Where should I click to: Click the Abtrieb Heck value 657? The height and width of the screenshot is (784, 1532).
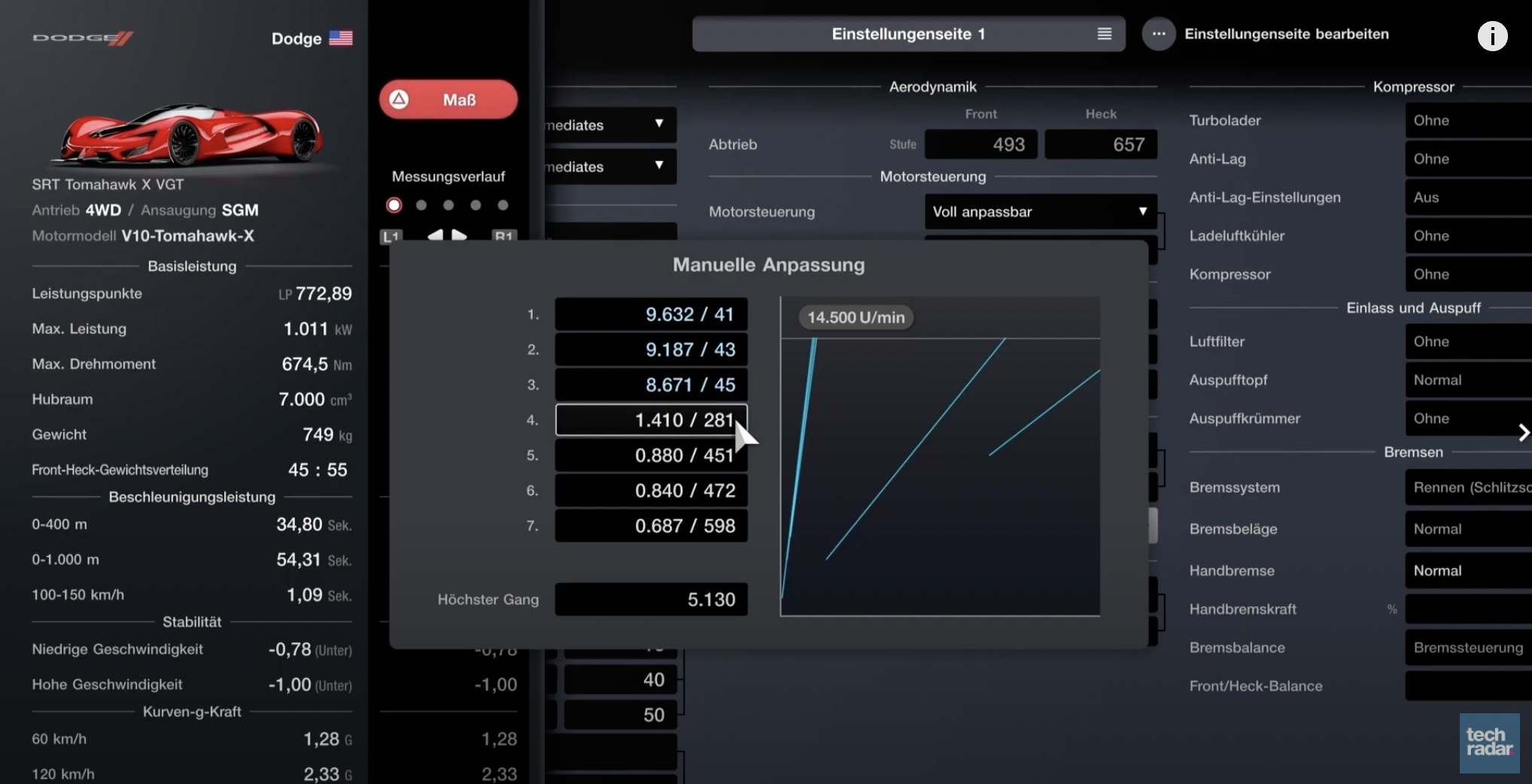pos(1101,144)
